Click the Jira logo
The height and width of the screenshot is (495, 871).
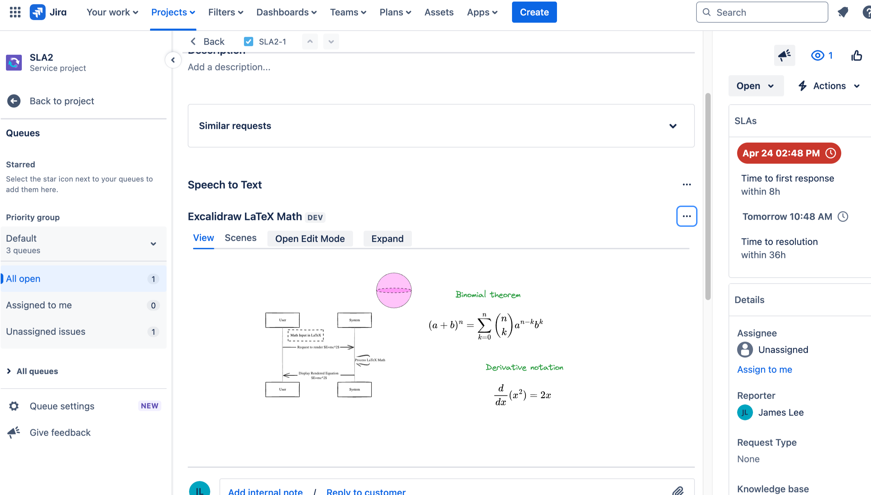48,12
